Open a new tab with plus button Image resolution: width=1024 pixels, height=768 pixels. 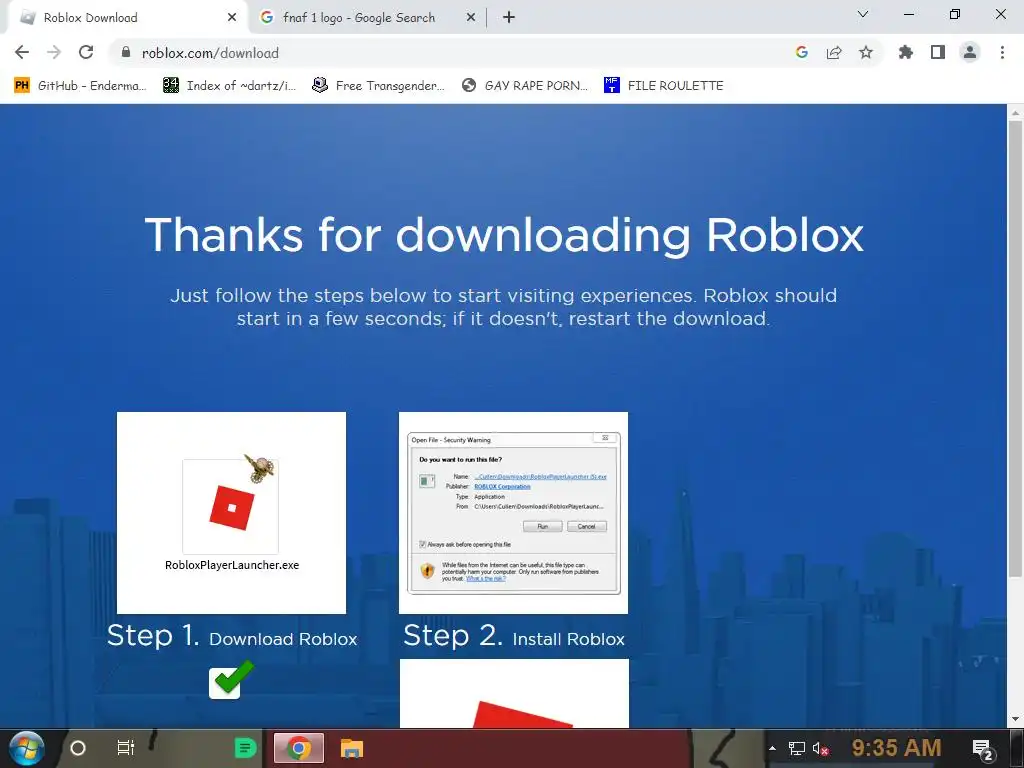click(509, 18)
